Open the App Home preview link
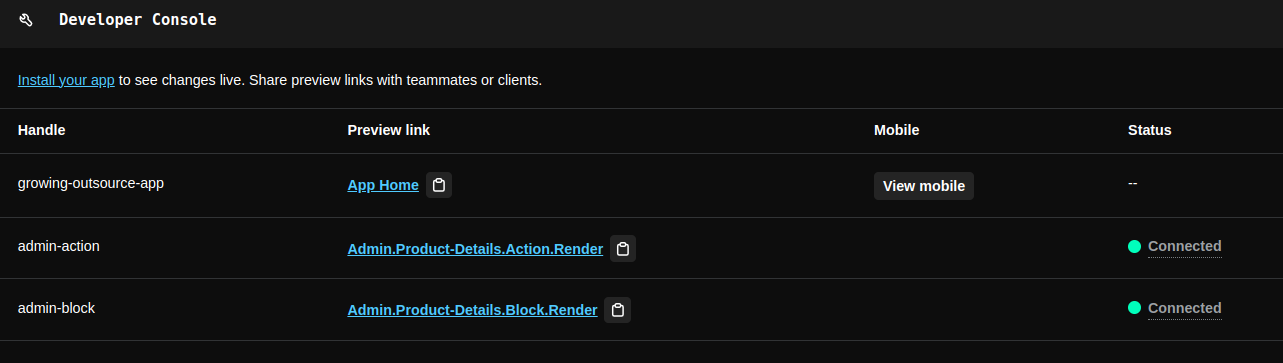This screenshot has width=1283, height=363. (383, 185)
